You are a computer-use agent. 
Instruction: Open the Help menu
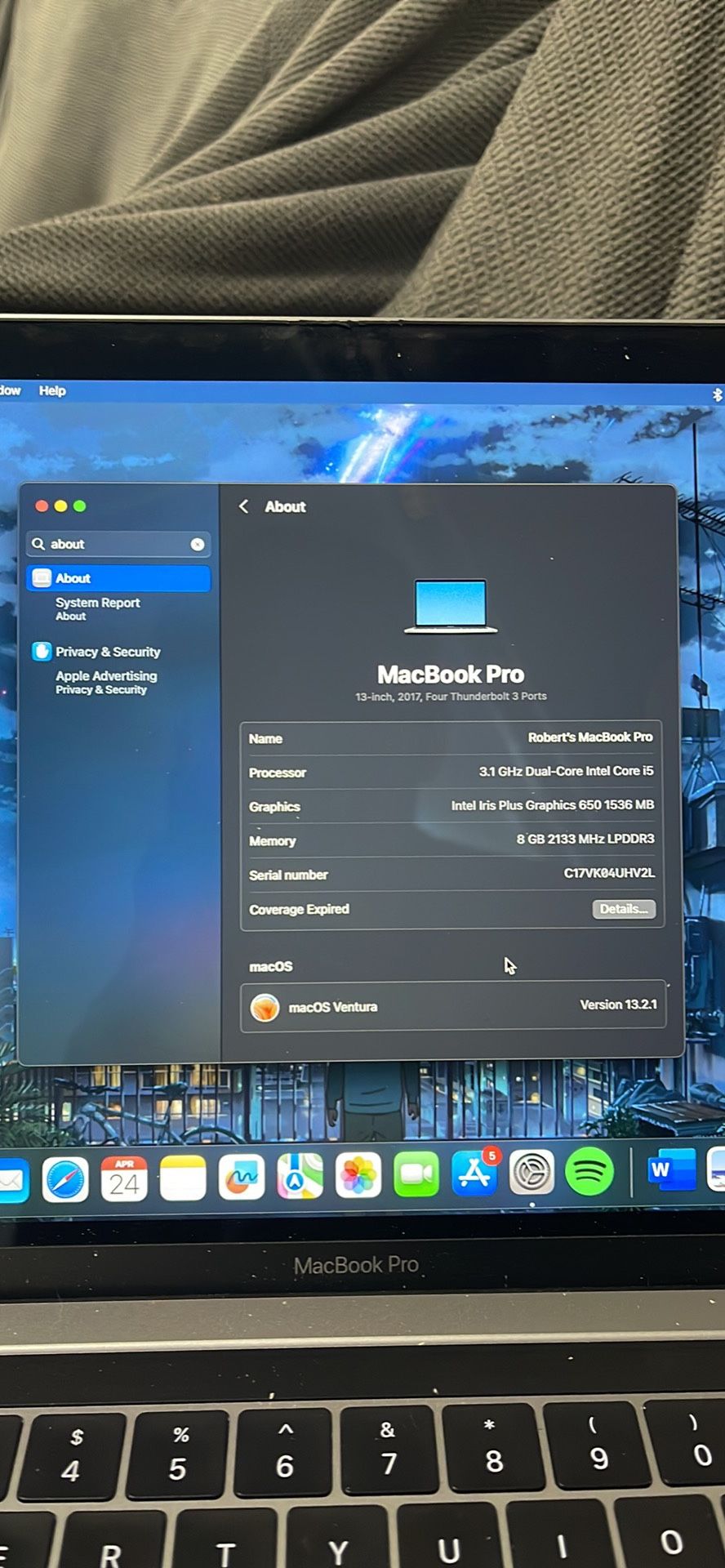click(52, 390)
